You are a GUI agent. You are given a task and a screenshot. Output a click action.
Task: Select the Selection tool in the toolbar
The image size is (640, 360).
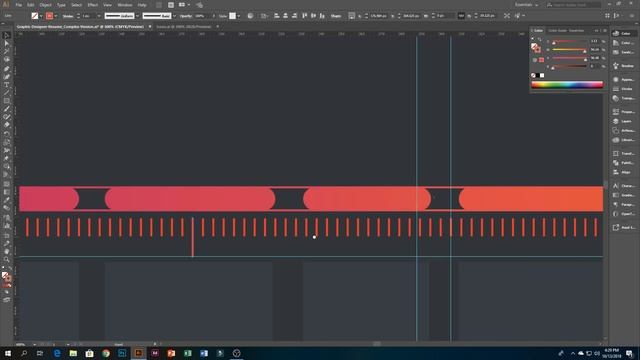point(7,36)
